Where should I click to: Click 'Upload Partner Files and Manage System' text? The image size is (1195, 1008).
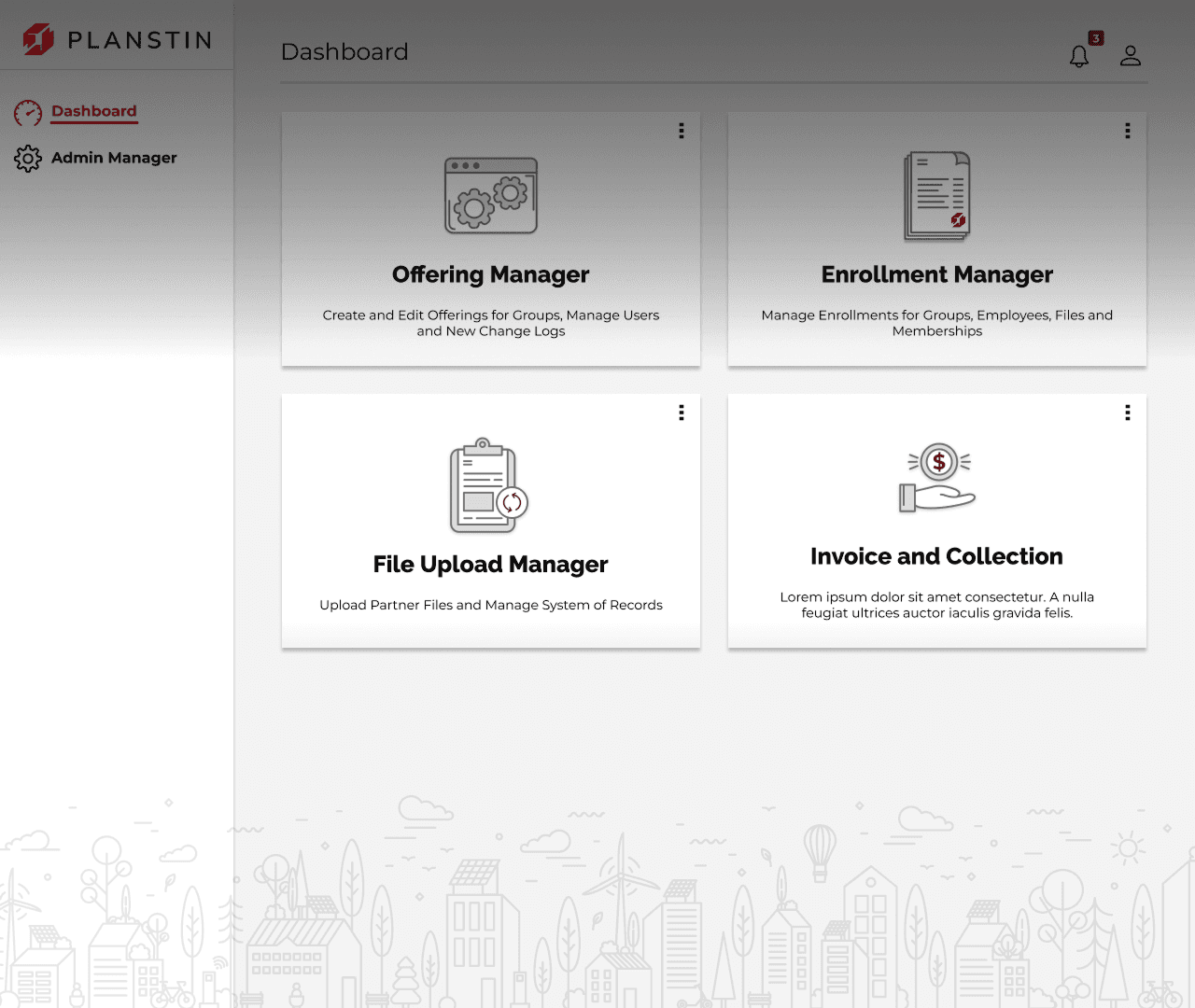[491, 605]
